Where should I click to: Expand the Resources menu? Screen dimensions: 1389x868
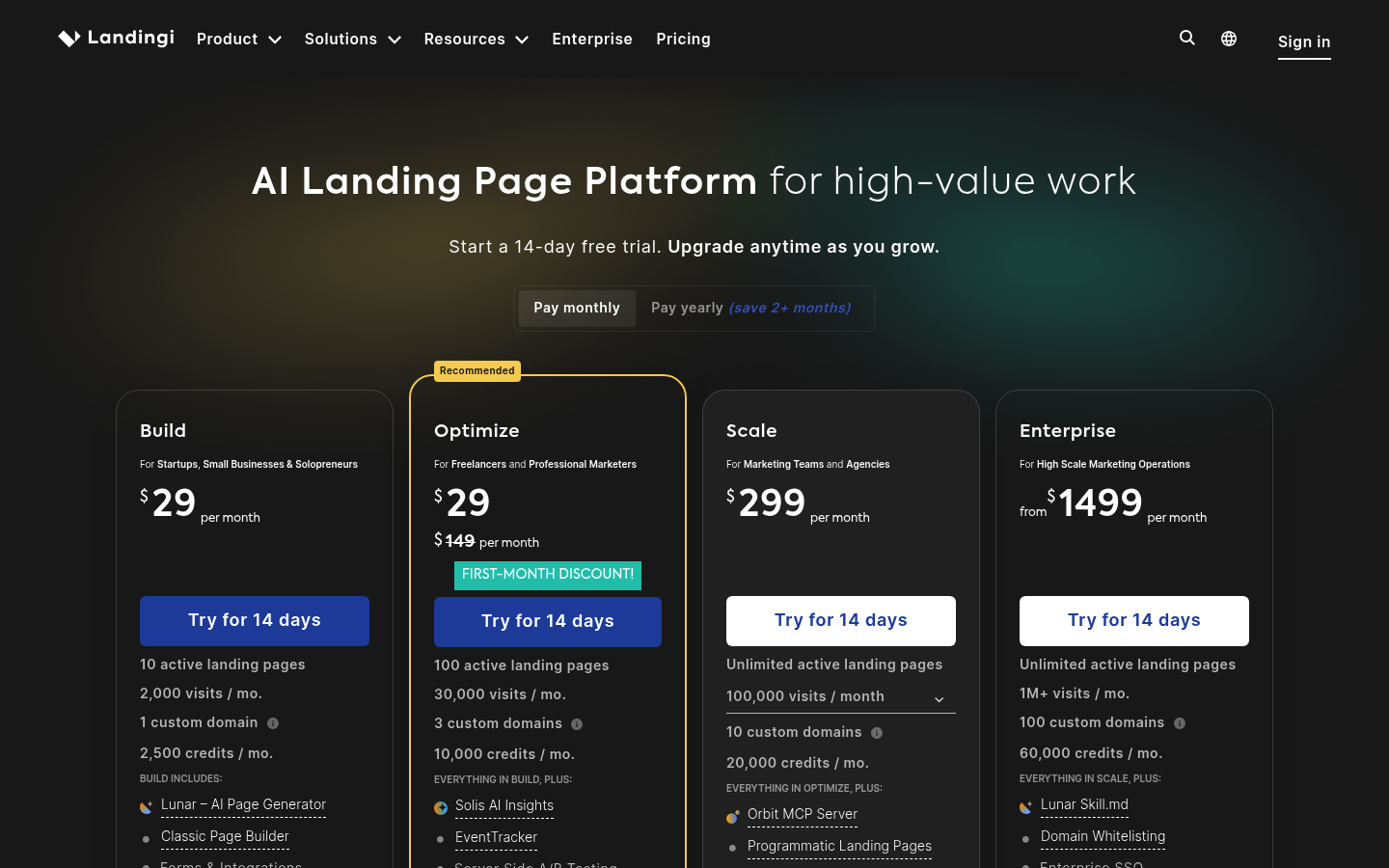(477, 39)
